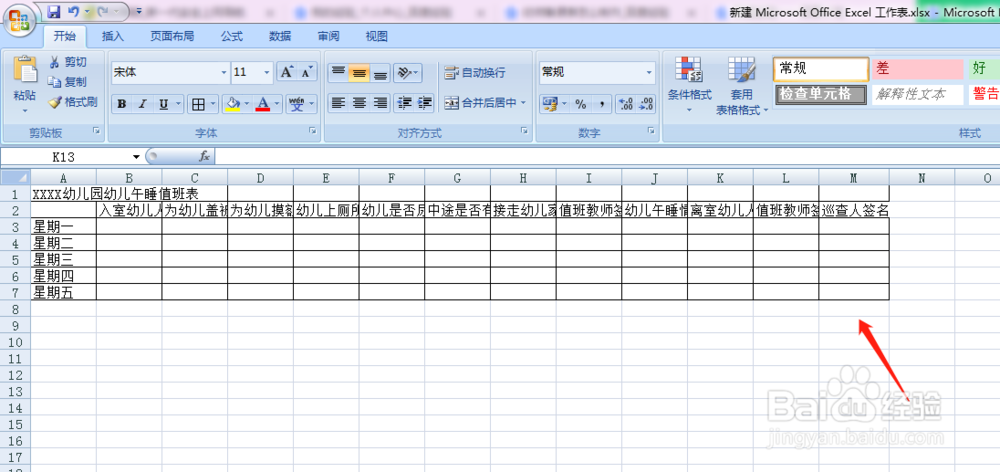Click the 合并后居中 merge and center button
This screenshot has width=1000, height=472.
pos(480,103)
